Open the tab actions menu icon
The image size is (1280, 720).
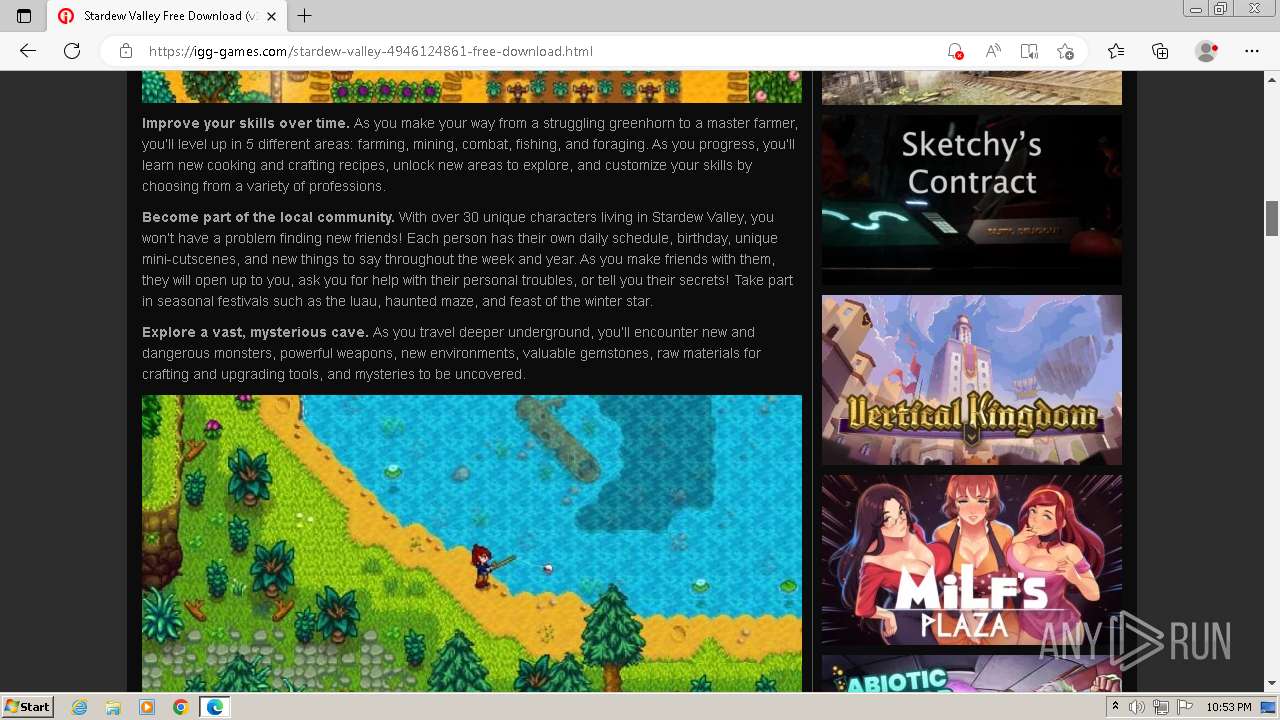[x=24, y=16]
